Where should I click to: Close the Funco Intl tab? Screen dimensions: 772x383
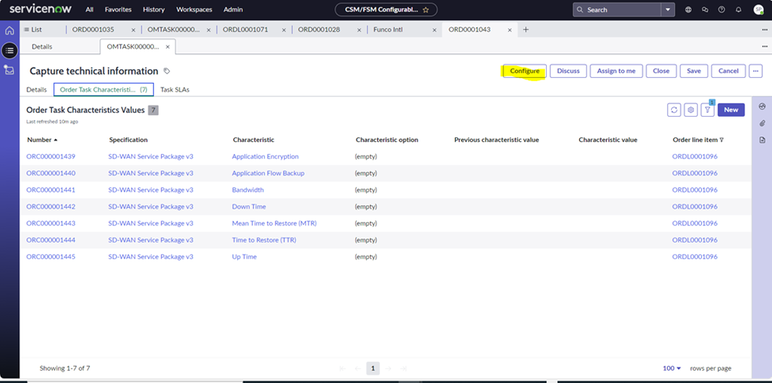pos(434,30)
